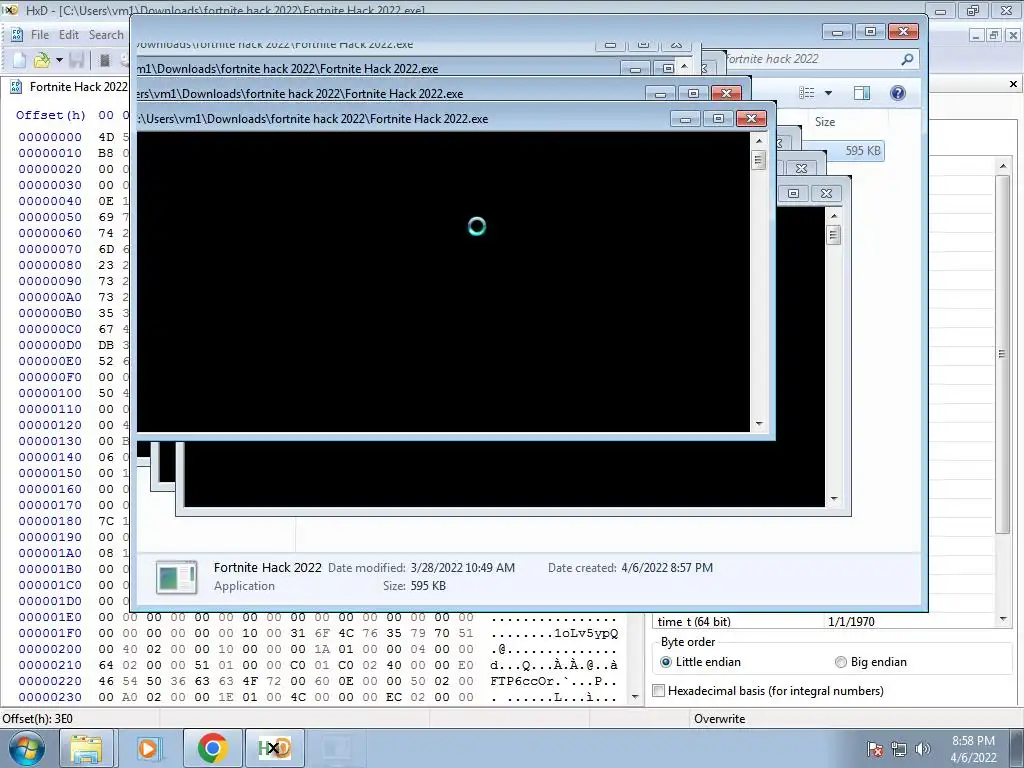This screenshot has width=1024, height=768.
Task: Select the Fortnite Hack 2022 document tab
Action: tap(71, 87)
